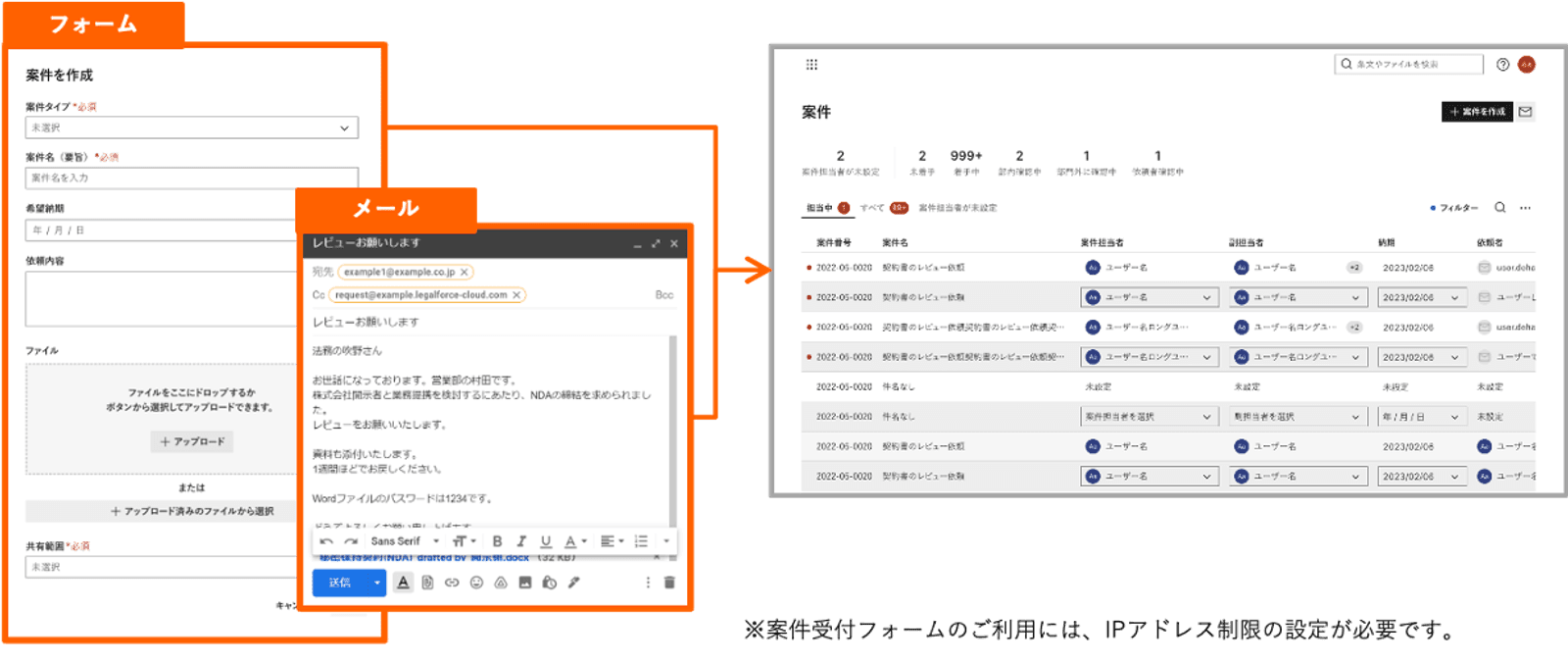Expand the 案件担当者を選択 dropdown
This screenshot has width=1568, height=662.
1149,417
